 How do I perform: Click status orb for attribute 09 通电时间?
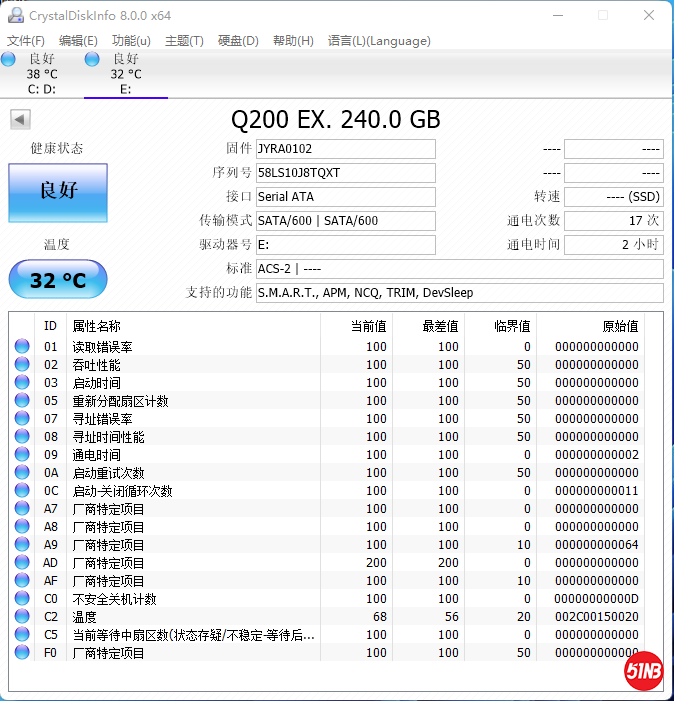point(22,455)
